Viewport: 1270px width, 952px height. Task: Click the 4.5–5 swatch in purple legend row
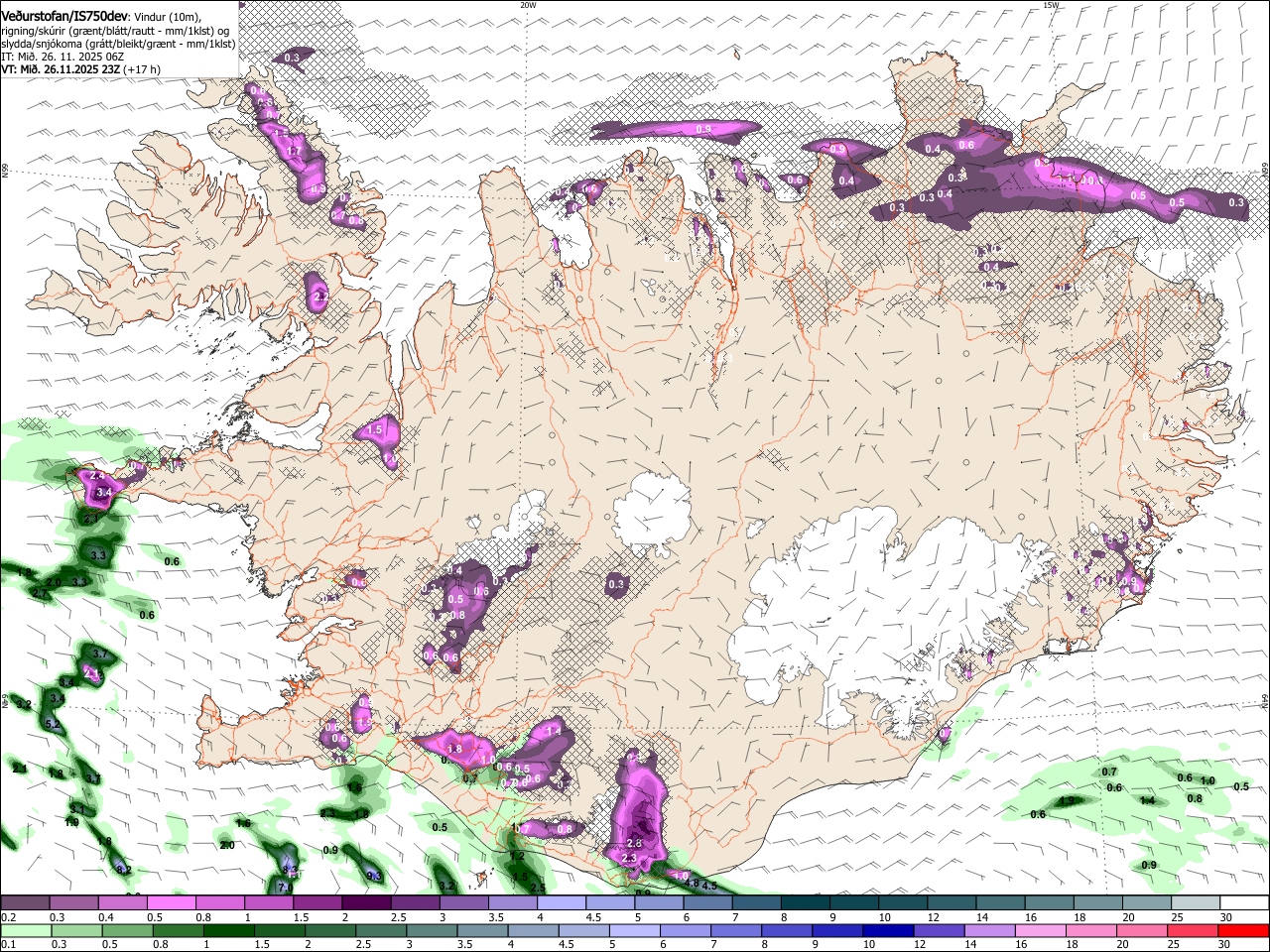pos(609,903)
